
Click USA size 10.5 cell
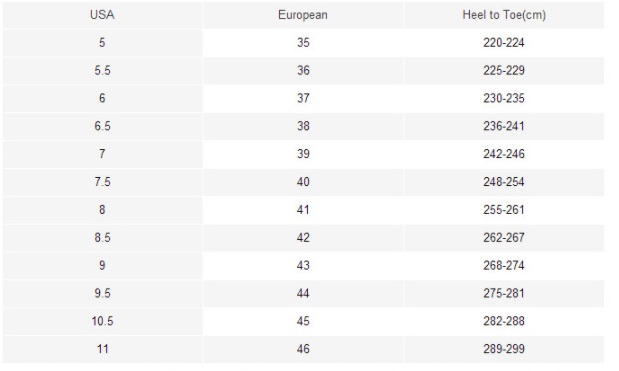click(x=102, y=321)
